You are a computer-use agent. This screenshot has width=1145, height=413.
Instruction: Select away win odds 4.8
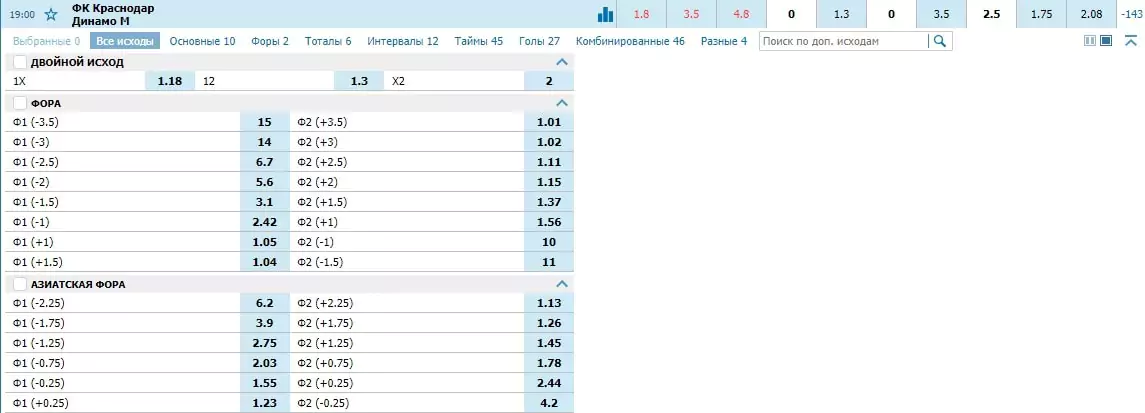[x=741, y=14]
